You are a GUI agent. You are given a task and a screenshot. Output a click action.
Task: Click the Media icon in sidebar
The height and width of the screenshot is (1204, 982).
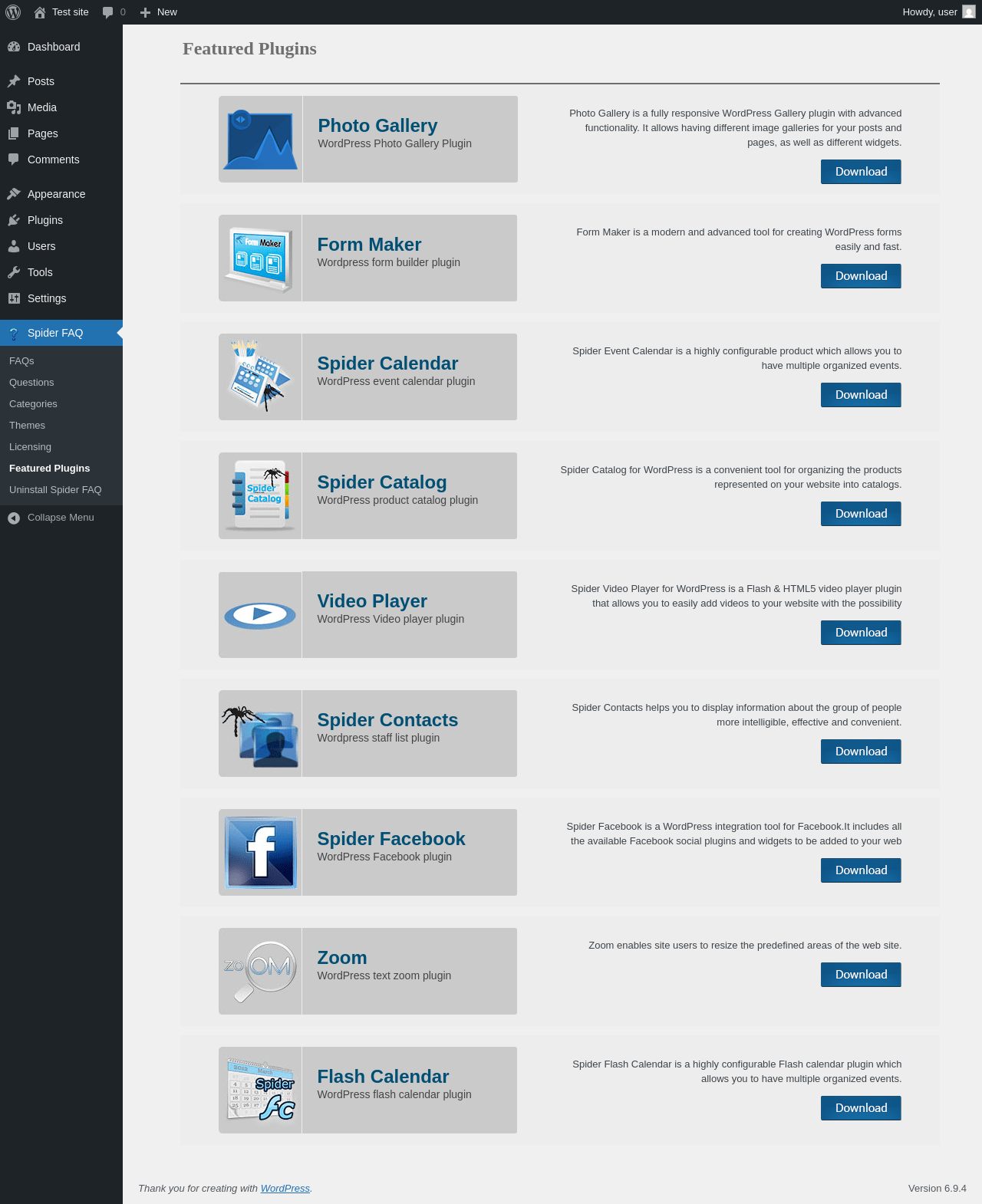point(14,107)
